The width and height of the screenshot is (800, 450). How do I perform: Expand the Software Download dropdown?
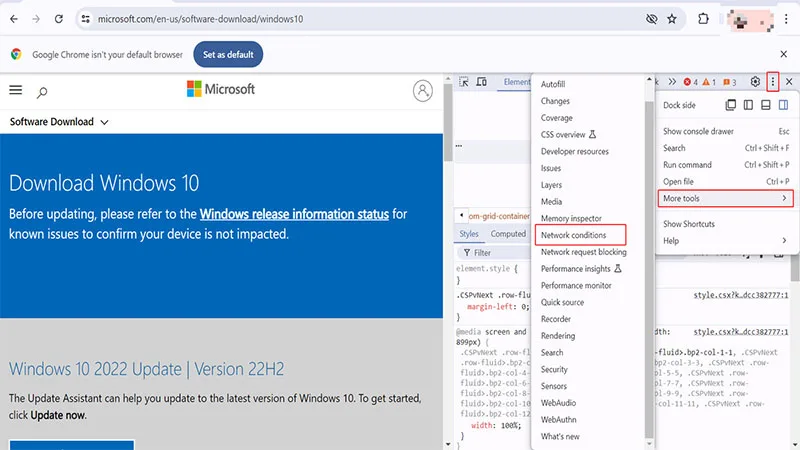[59, 122]
